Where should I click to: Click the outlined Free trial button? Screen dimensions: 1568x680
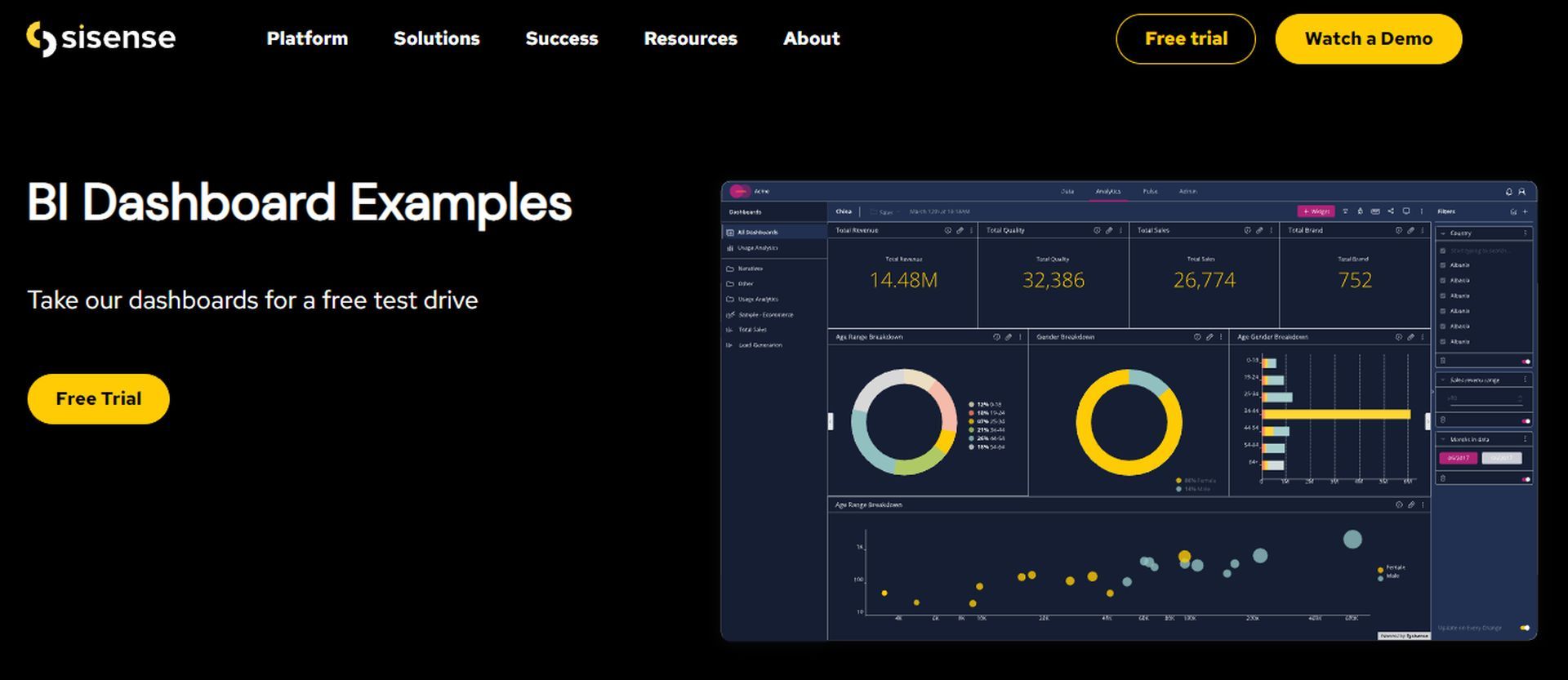[1186, 38]
